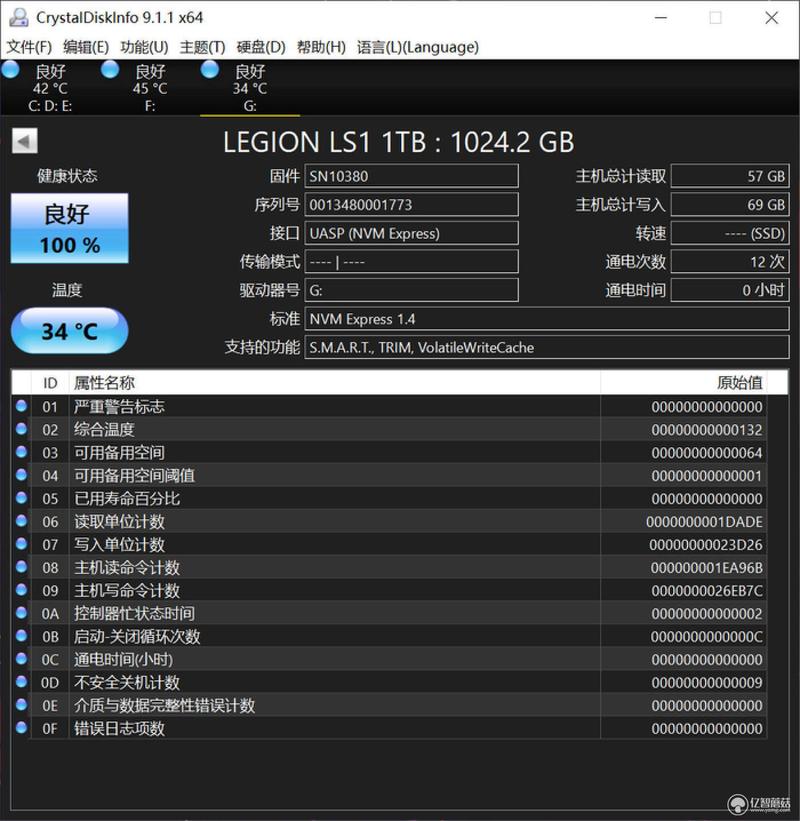The image size is (800, 821).
Task: Select raw value 00000000000132
Action: coord(707,429)
